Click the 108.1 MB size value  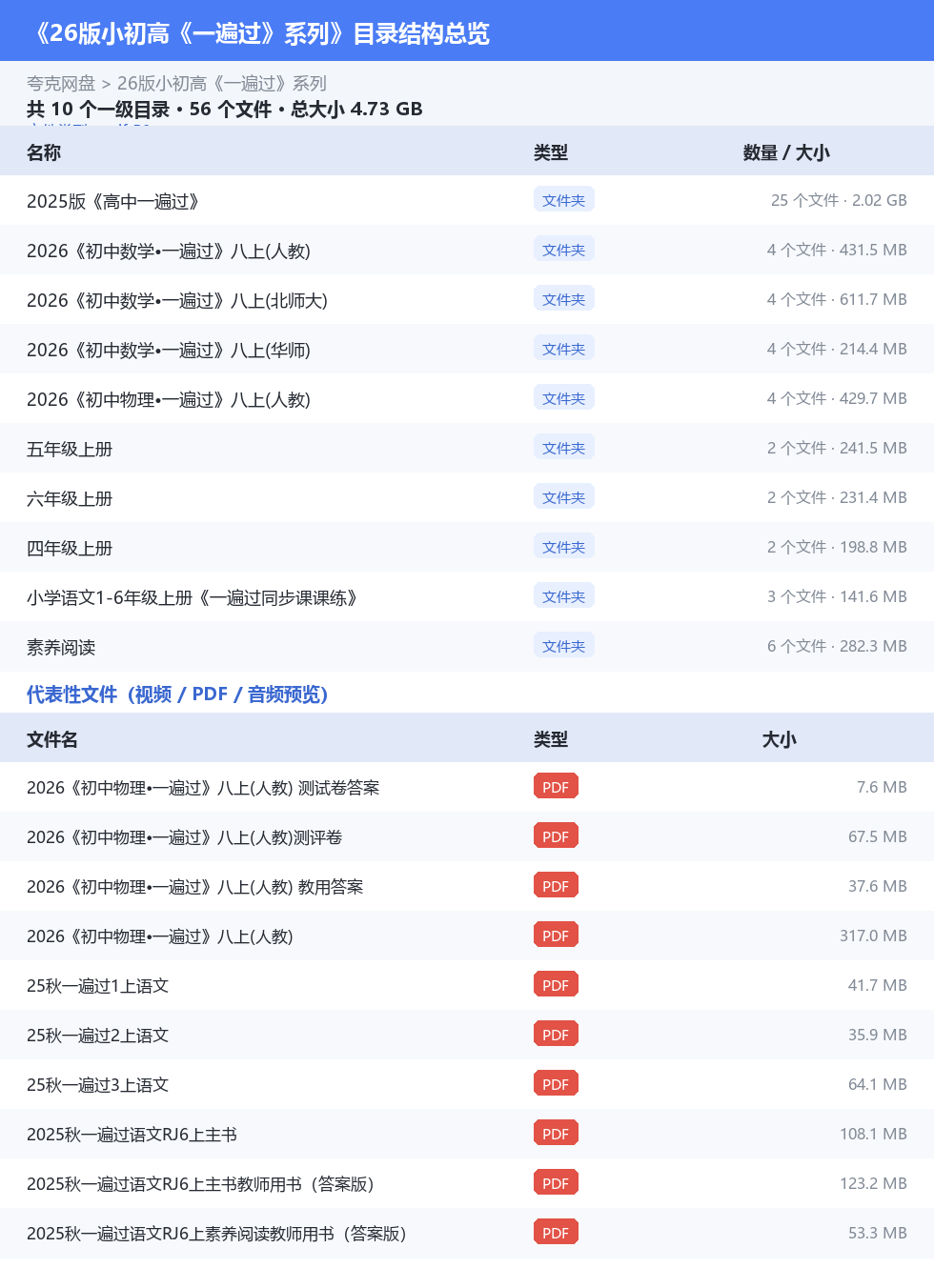(873, 1134)
